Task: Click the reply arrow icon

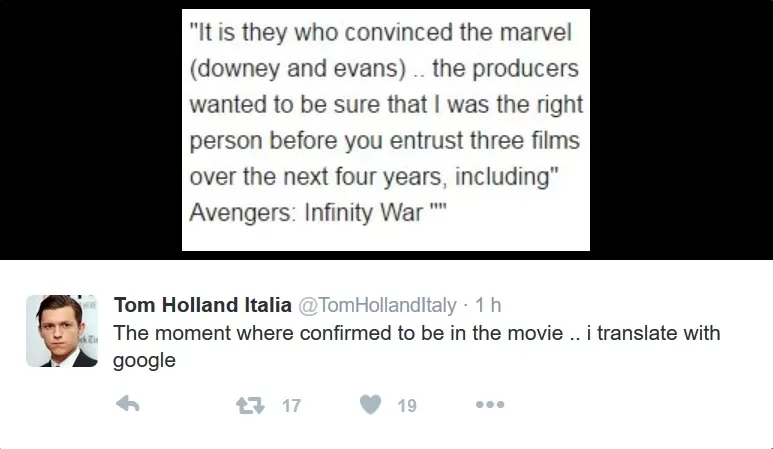Action: tap(128, 405)
